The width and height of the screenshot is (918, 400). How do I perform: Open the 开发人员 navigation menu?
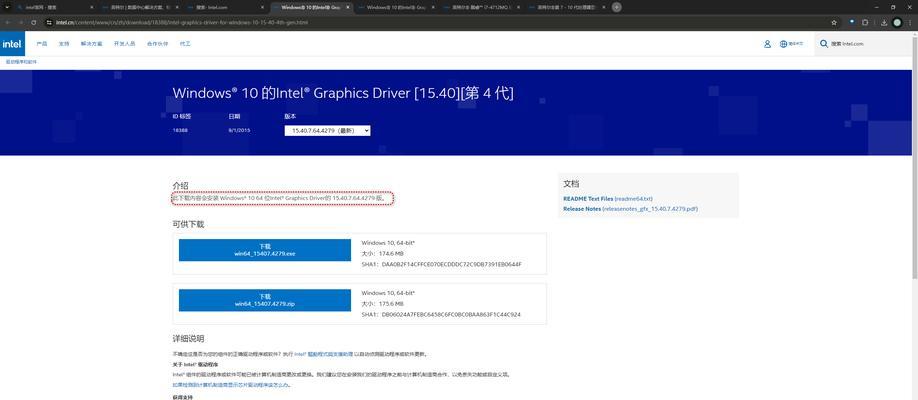coord(125,44)
